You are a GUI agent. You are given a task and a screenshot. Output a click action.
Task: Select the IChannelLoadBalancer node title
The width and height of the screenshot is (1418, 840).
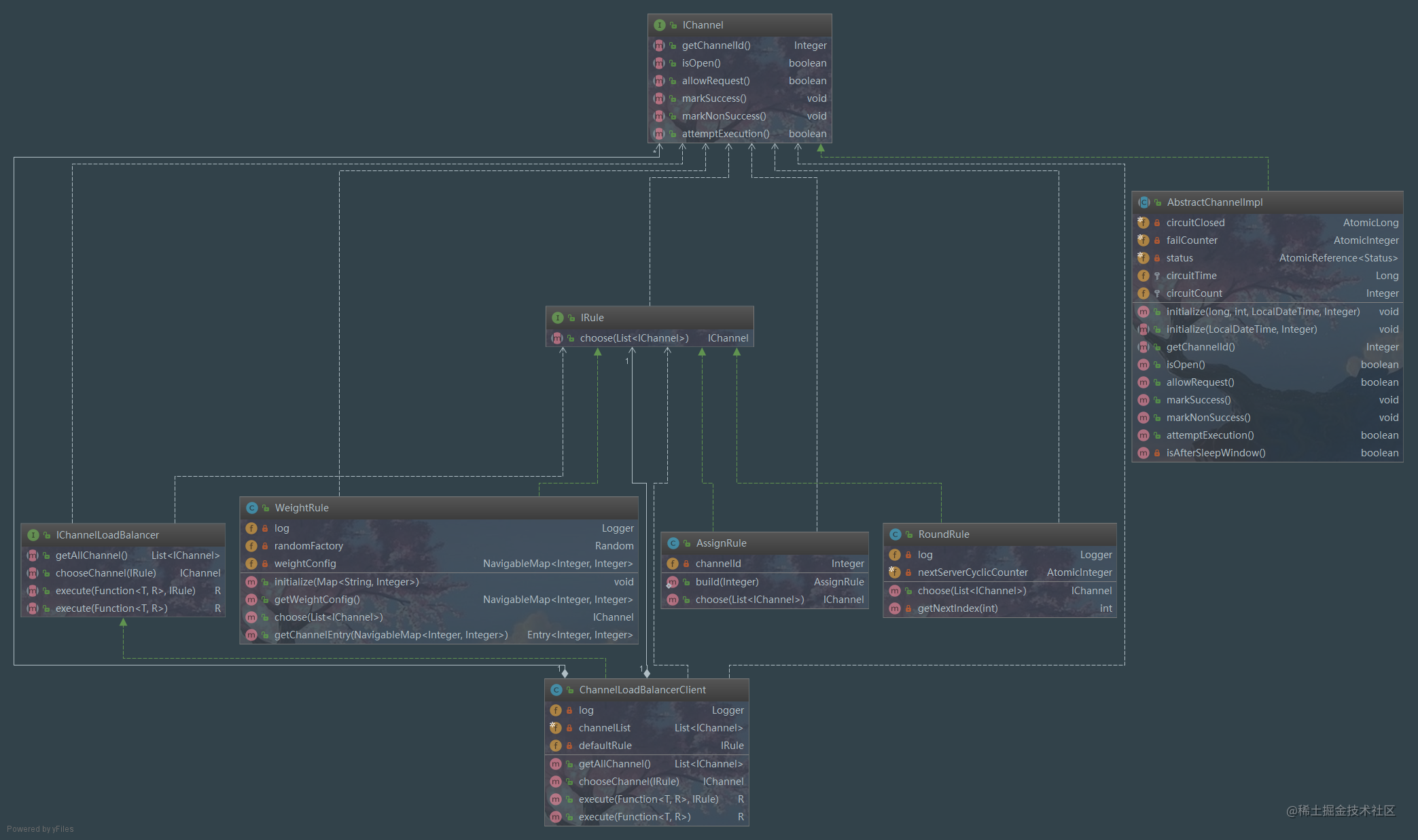click(x=107, y=535)
